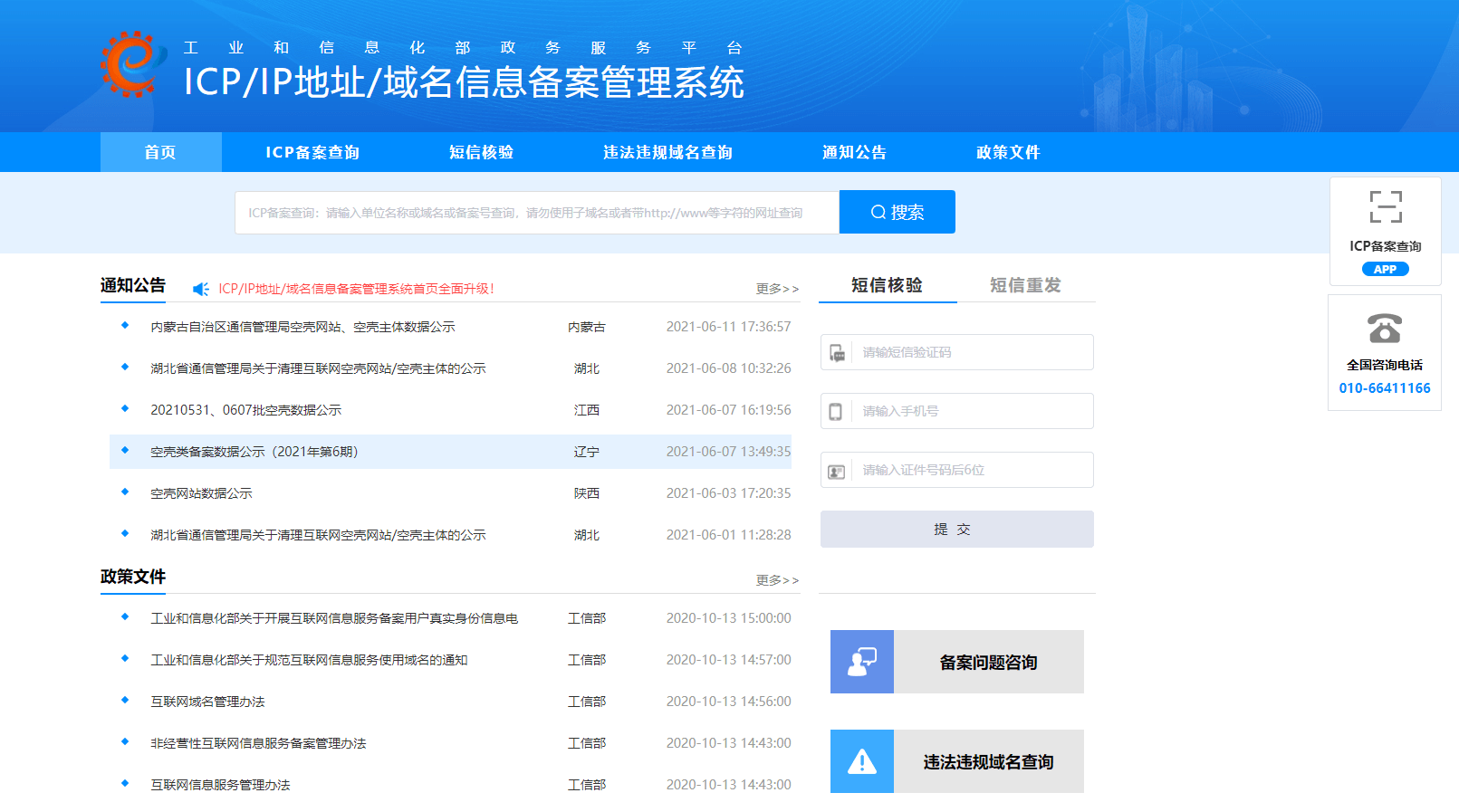Click the 陕西 region cell
The width and height of the screenshot is (1459, 812).
[587, 493]
